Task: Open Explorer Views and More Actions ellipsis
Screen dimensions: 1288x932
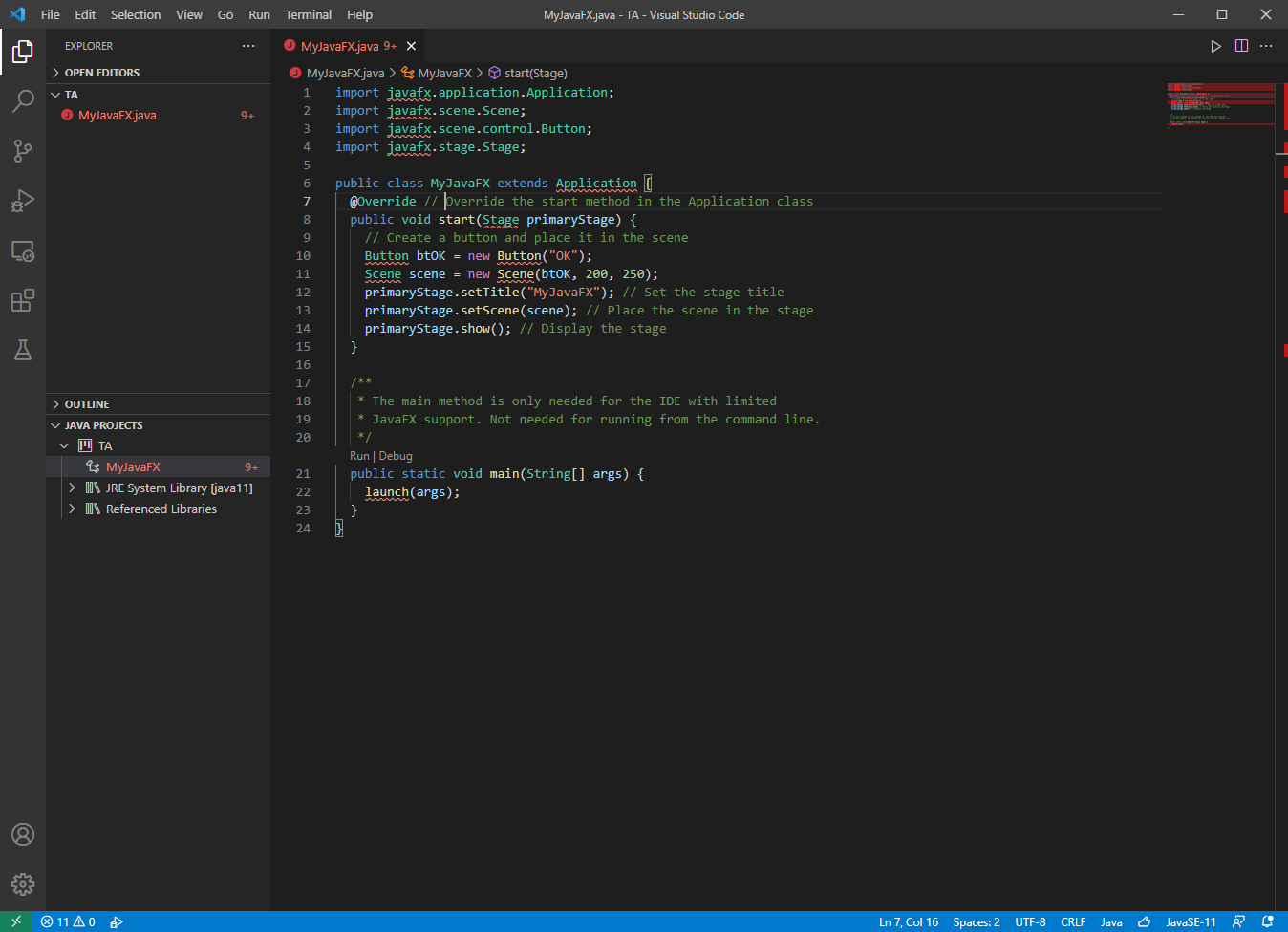Action: (248, 46)
